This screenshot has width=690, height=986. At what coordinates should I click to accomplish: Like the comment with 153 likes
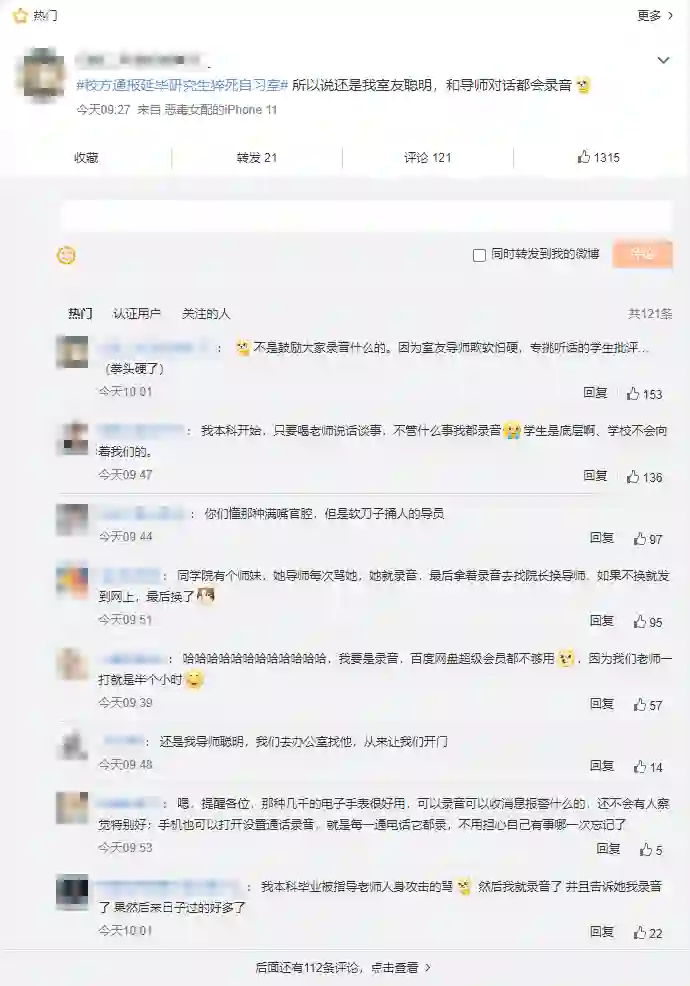[x=633, y=394]
